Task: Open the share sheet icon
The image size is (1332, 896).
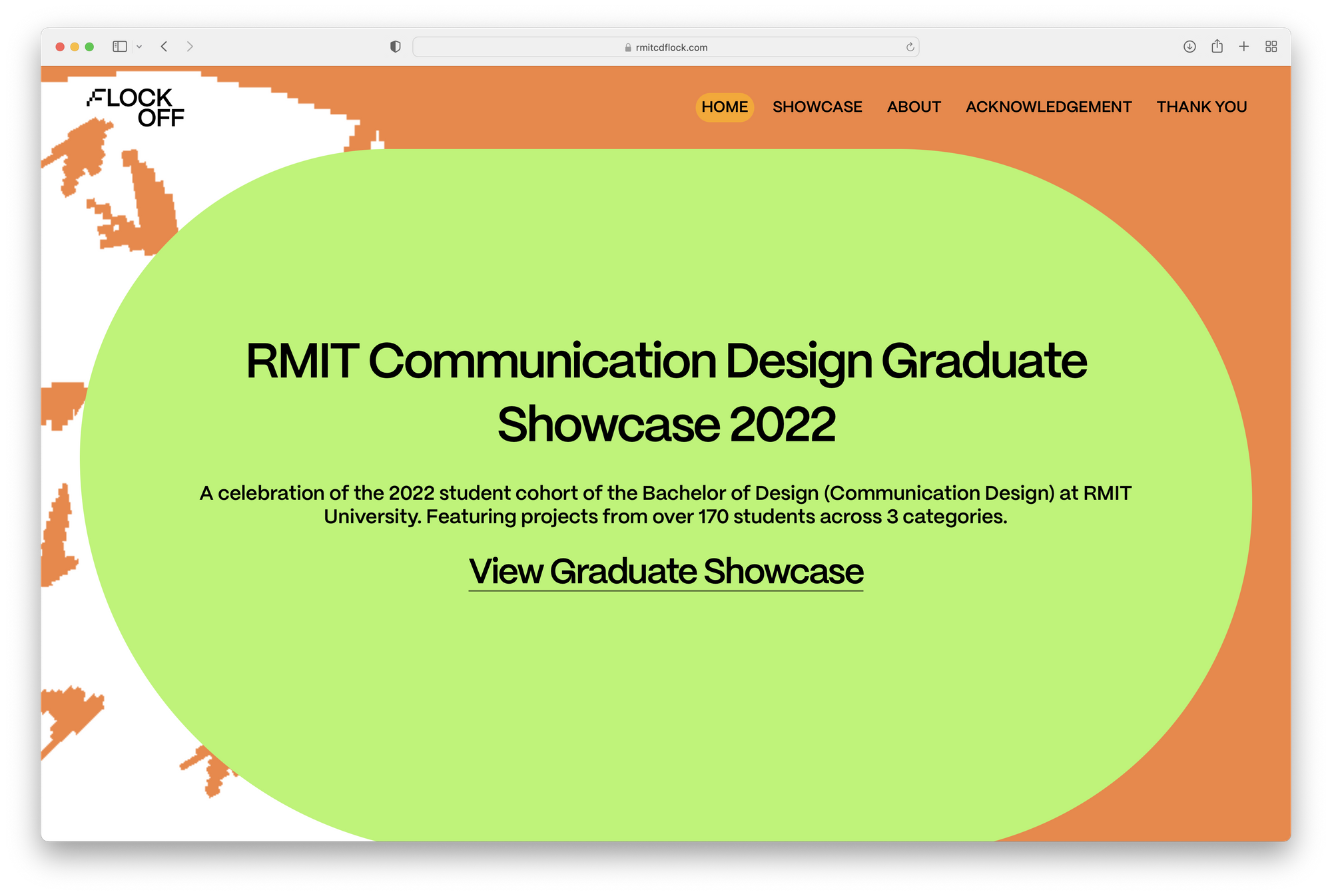Action: coord(1217,47)
